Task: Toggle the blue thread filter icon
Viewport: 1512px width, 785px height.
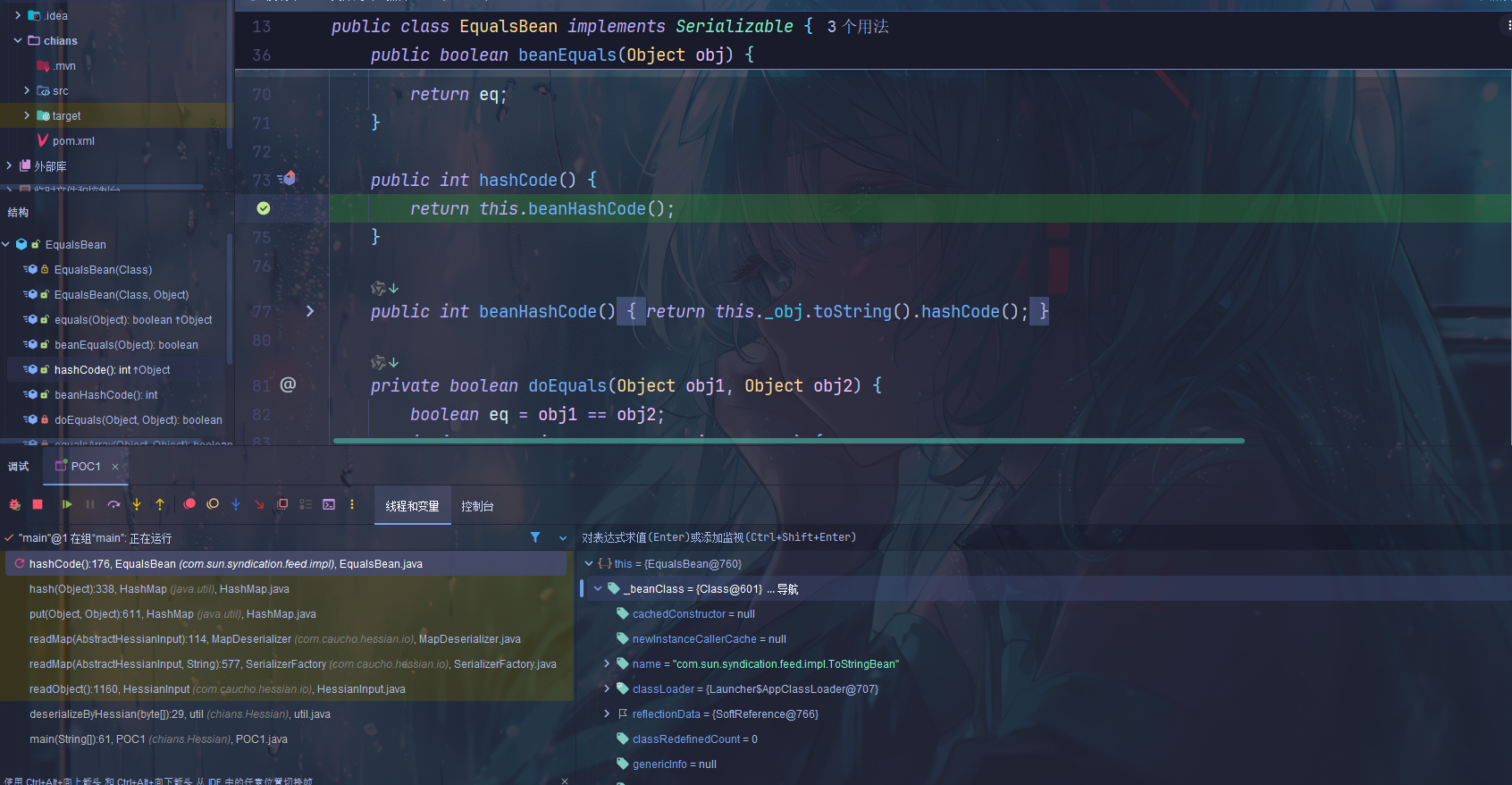Action: (x=535, y=537)
